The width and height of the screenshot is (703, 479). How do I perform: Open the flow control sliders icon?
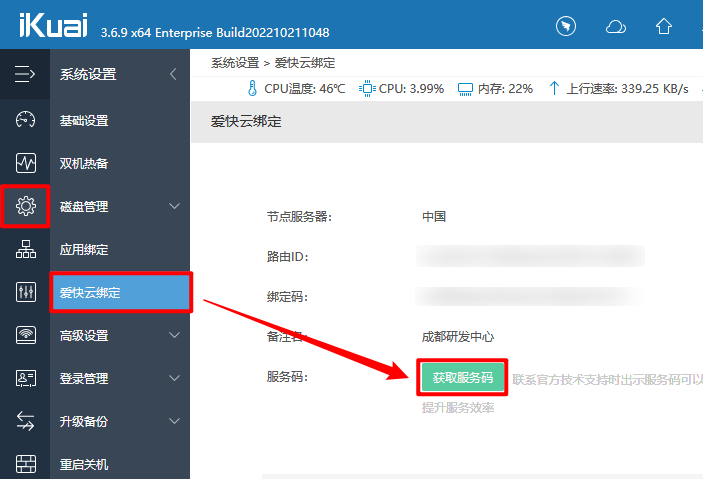26,292
